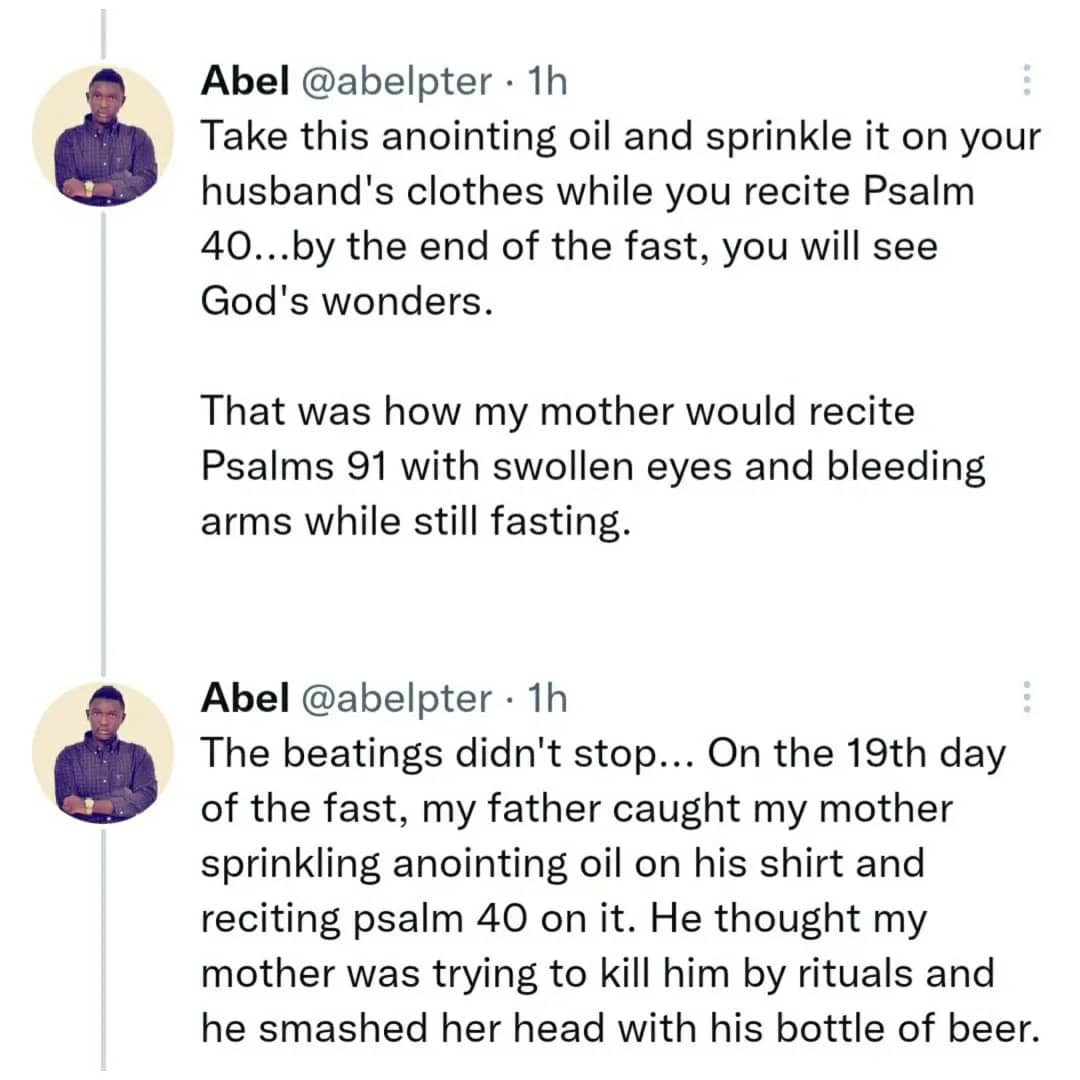Open display name Abel in first tweet header
Viewport: 1080px width, 1080px height.
pos(239,81)
